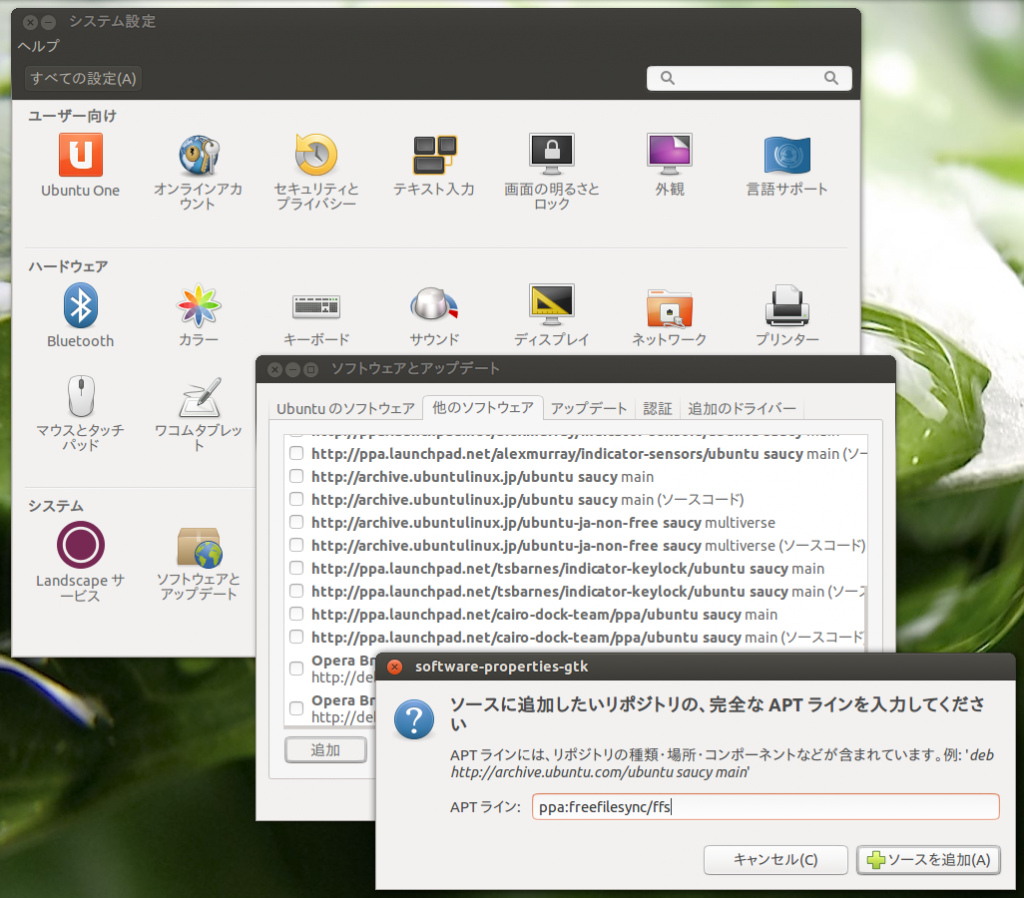Close the software-properties-gtk dialog
The width and height of the screenshot is (1024, 898).
(394, 666)
